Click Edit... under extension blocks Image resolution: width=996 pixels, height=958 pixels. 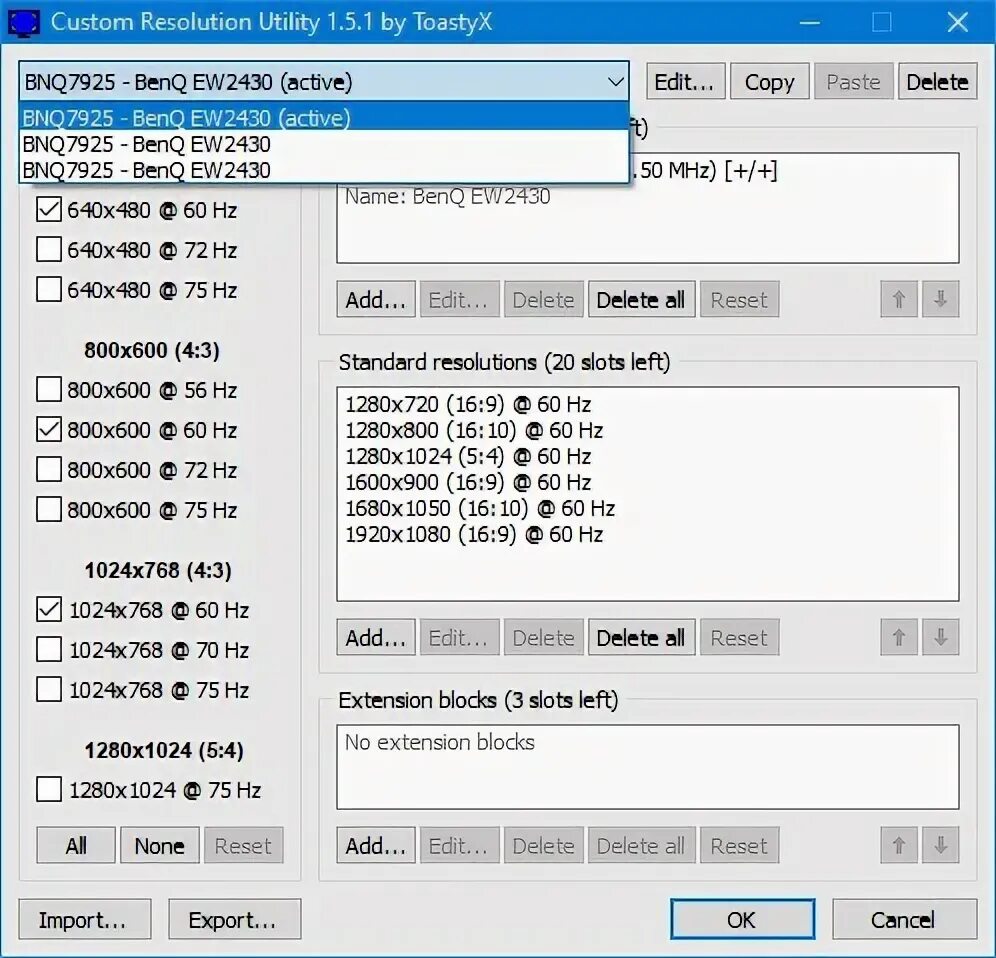pos(460,845)
